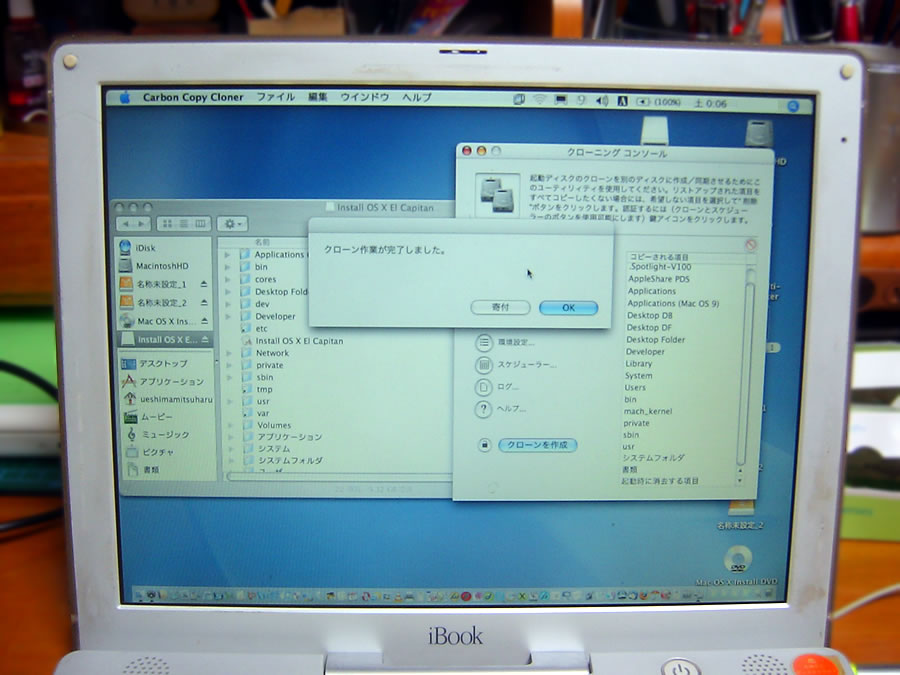Click OK in the clone-completed dialog

(x=568, y=308)
